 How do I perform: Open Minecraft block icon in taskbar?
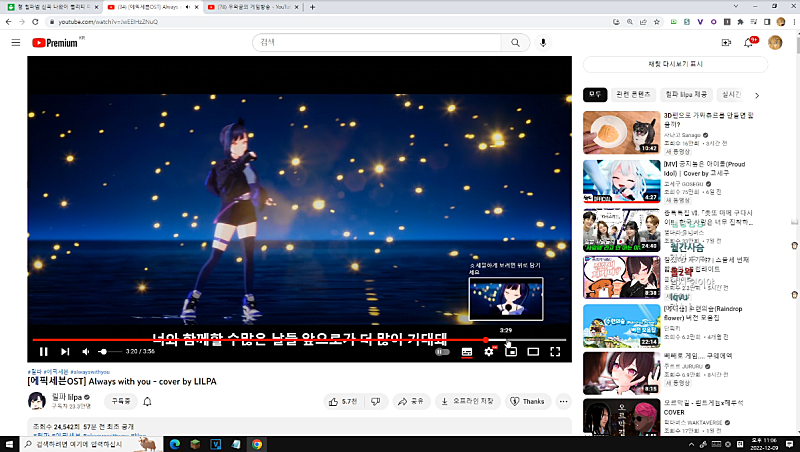195,444
